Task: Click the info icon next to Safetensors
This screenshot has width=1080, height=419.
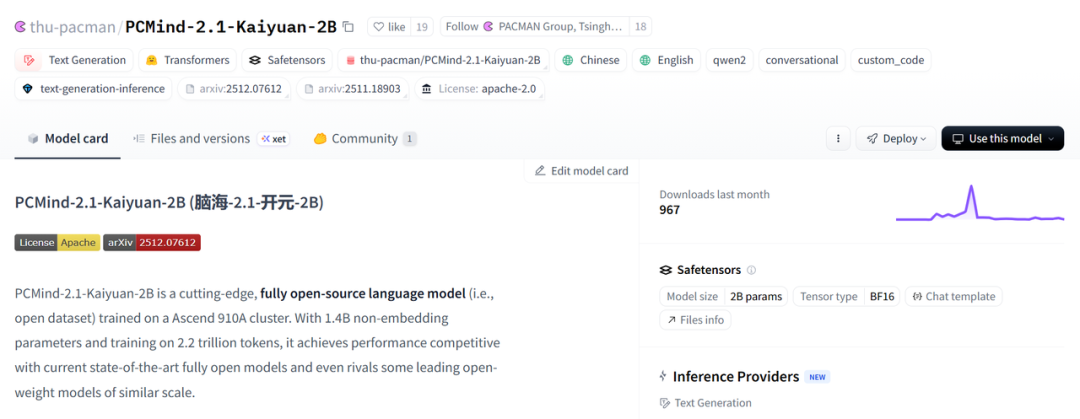Action: [x=751, y=270]
